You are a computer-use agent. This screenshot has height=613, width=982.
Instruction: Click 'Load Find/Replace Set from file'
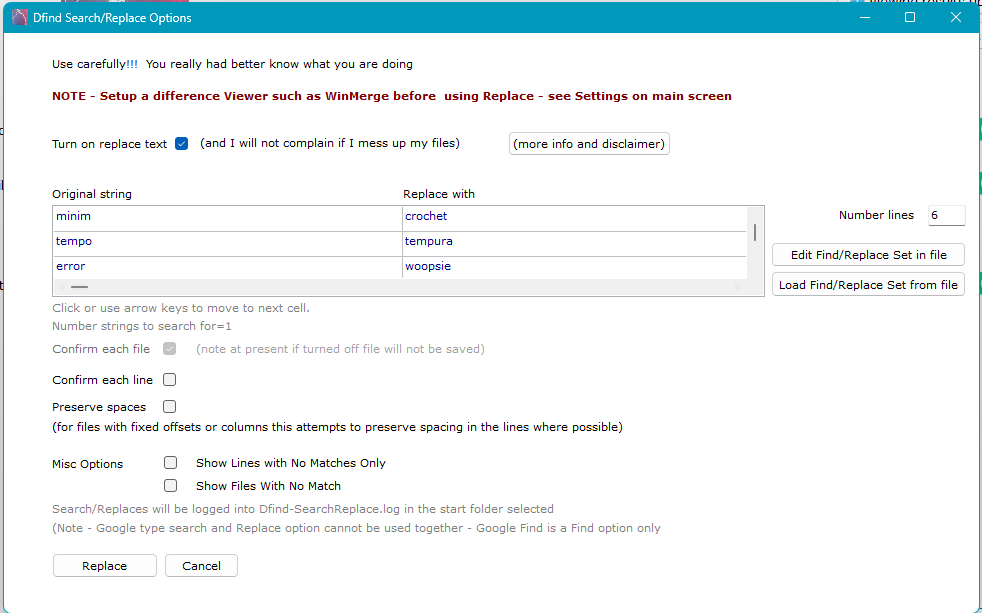tap(867, 284)
